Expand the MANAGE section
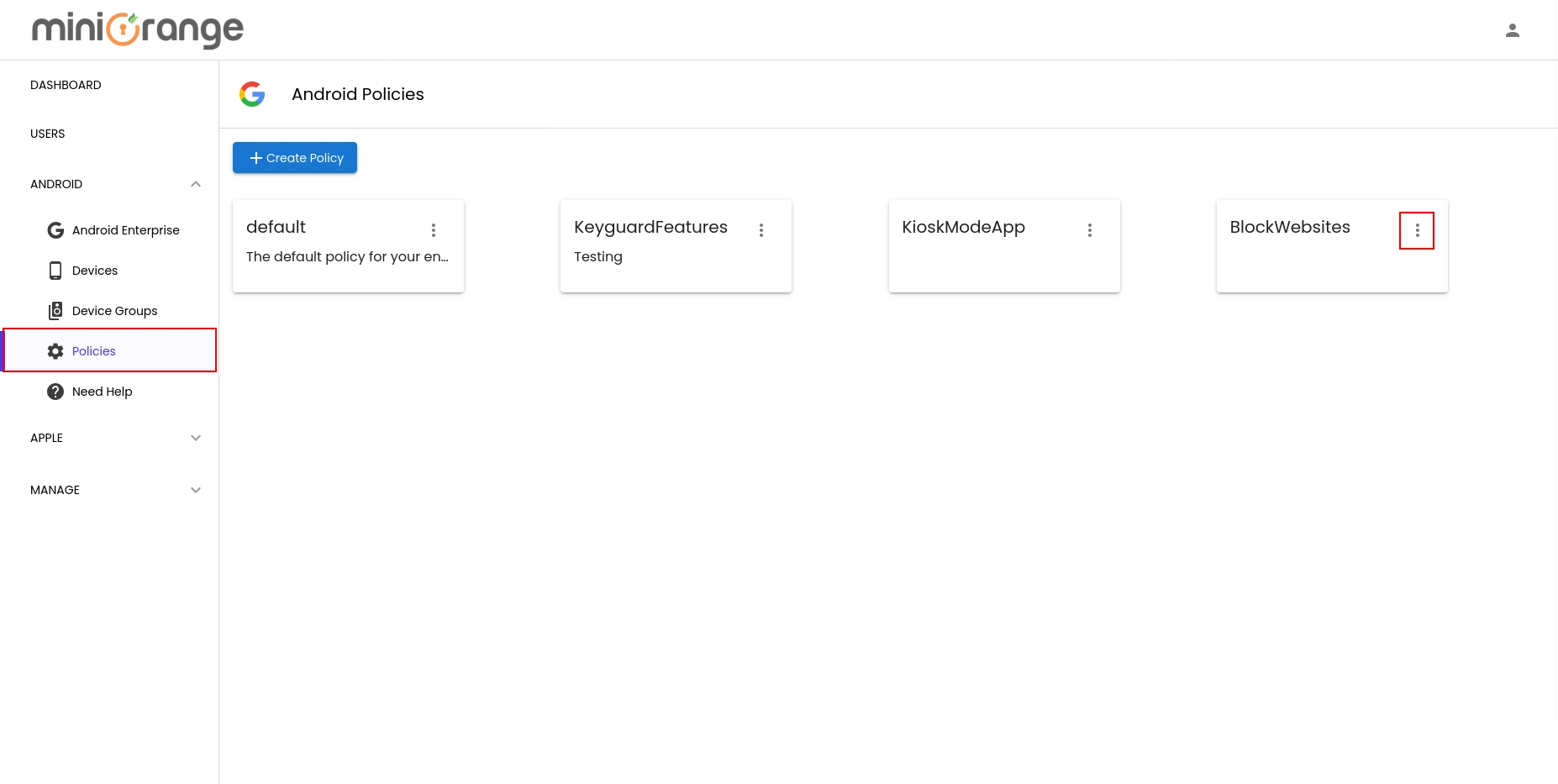1558x784 pixels. [195, 490]
